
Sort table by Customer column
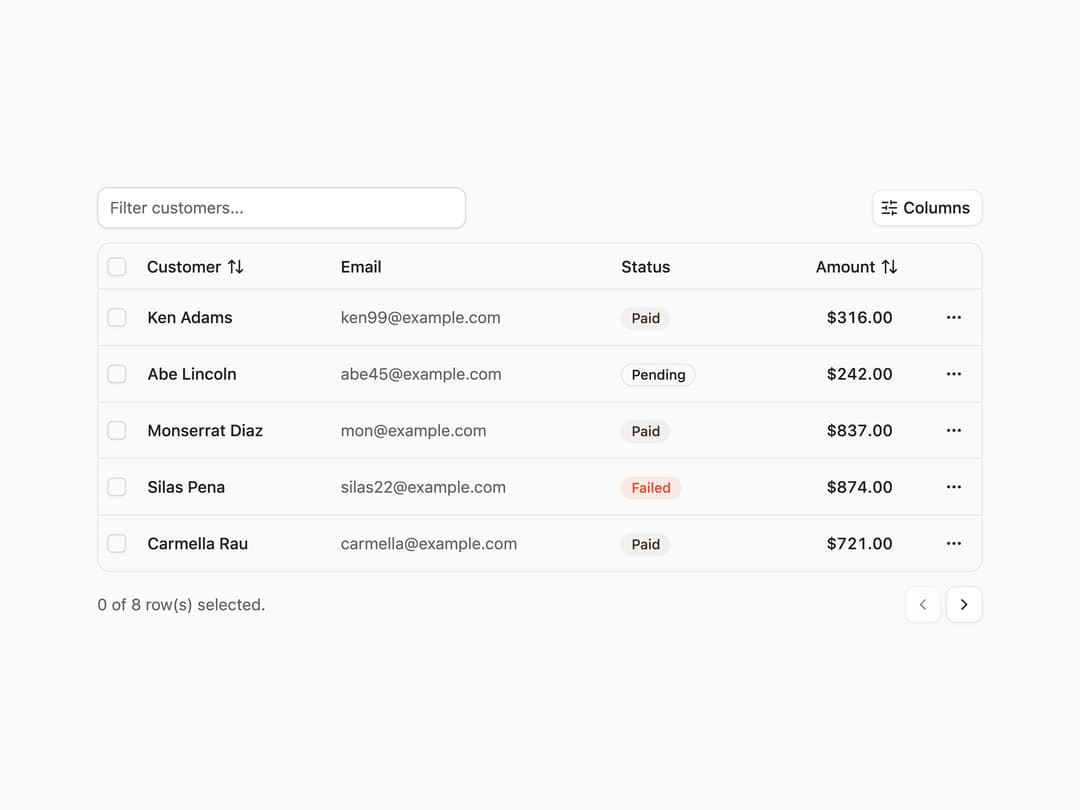[x=195, y=267]
